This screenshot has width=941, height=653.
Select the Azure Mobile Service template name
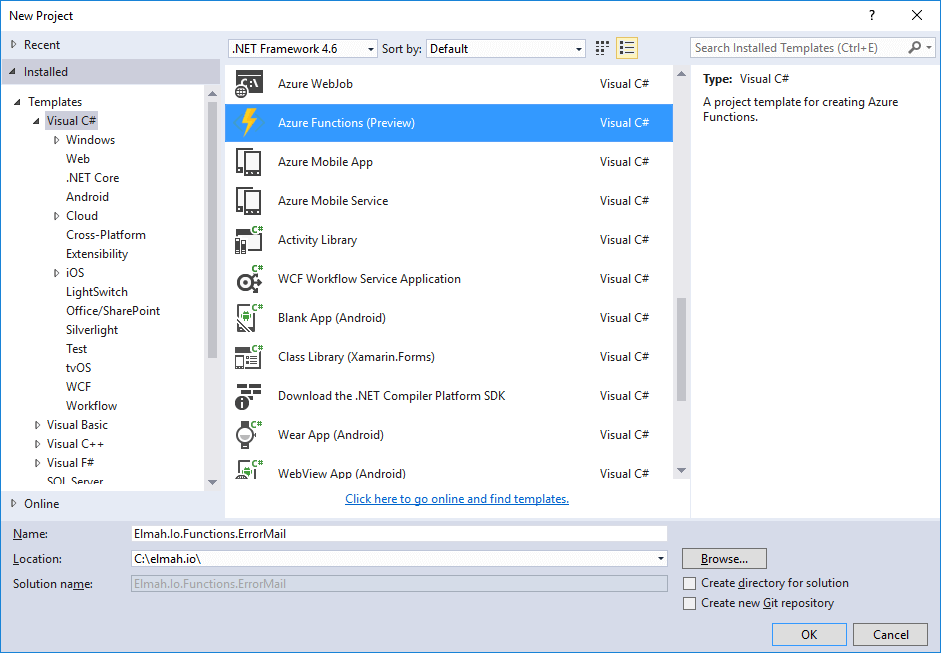333,201
